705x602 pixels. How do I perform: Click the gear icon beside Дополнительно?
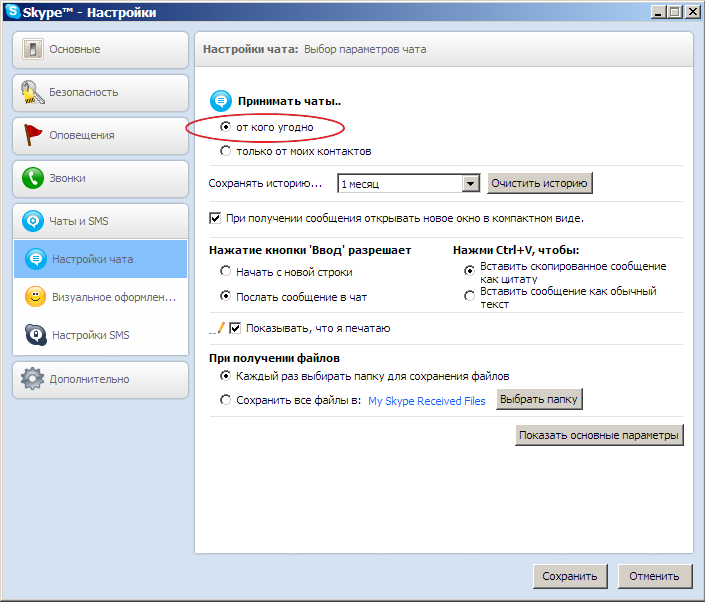32,379
